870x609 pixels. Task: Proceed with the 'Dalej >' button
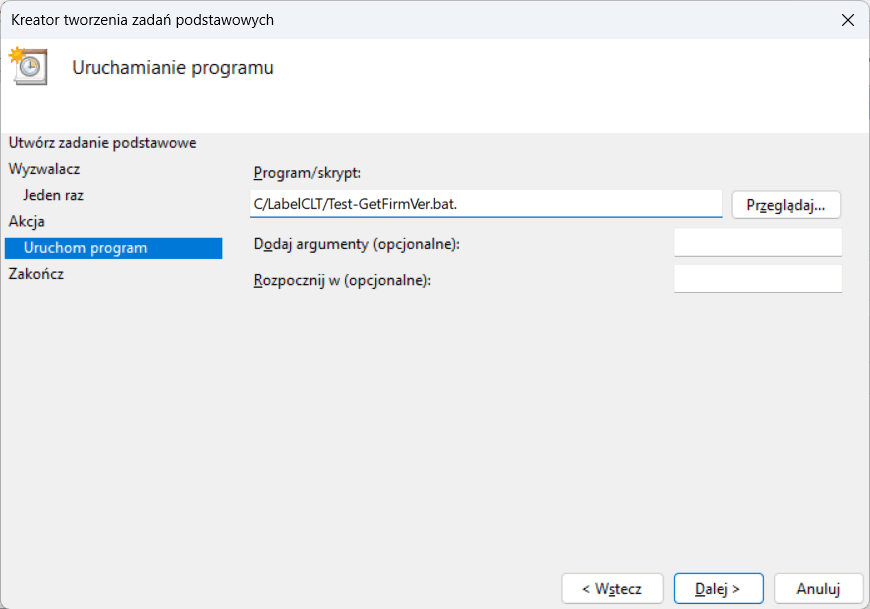[718, 588]
